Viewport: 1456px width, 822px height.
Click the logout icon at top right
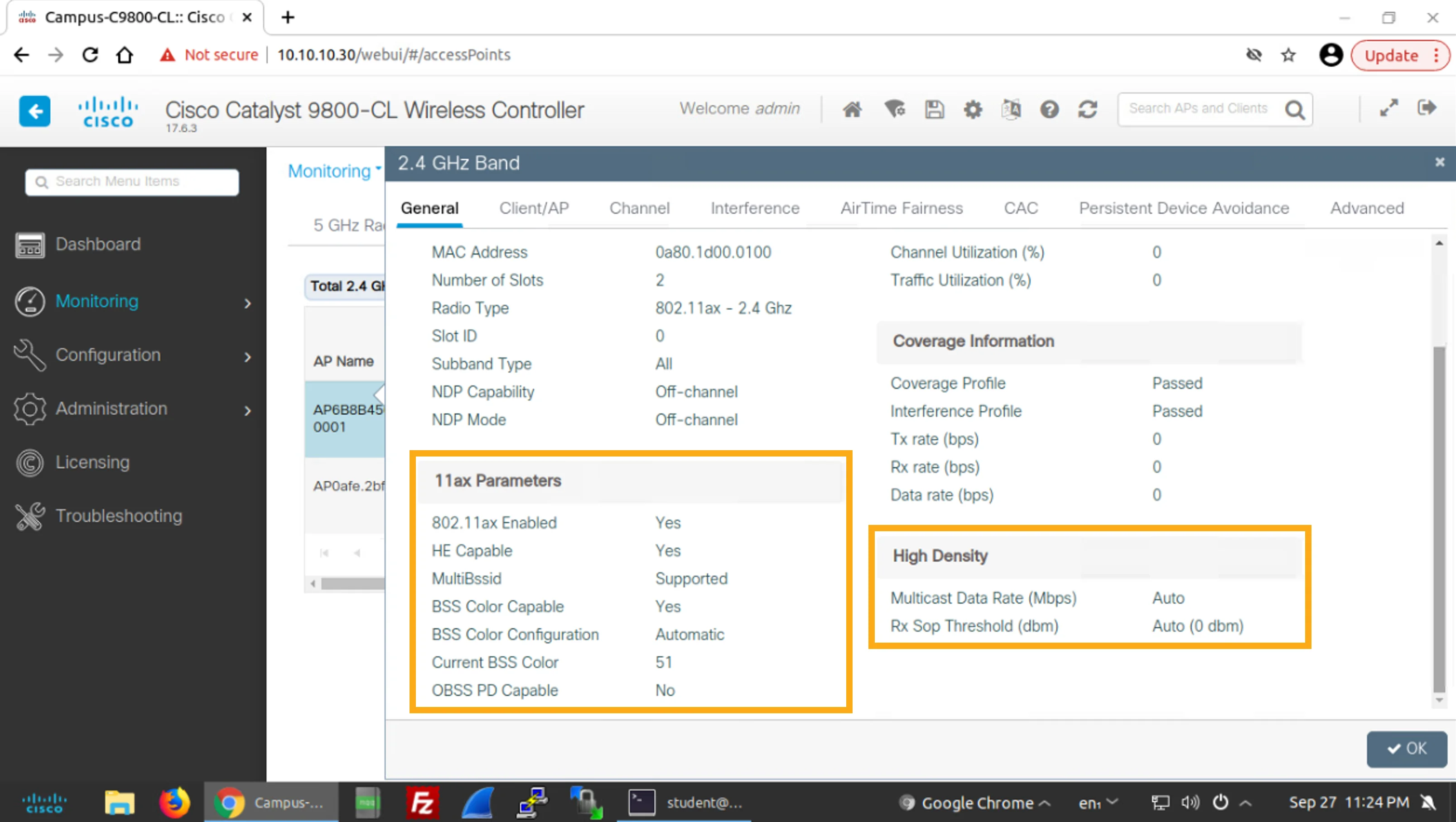click(1427, 107)
